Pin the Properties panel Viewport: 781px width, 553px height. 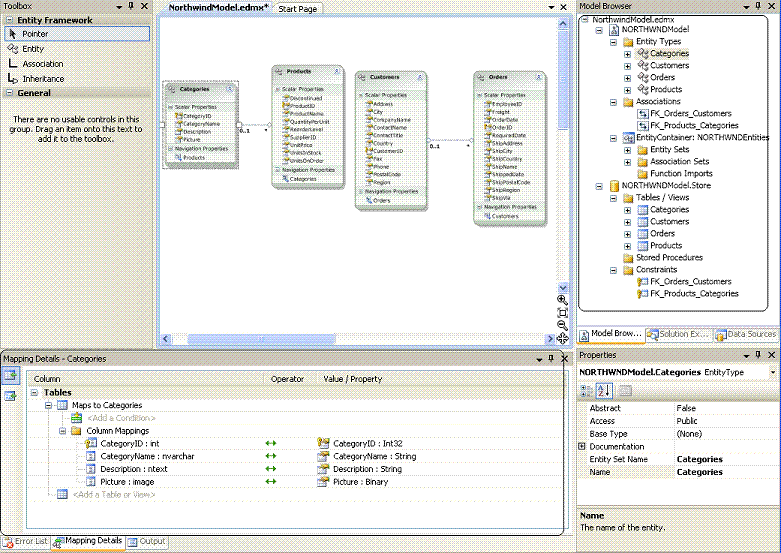pyautogui.click(x=758, y=355)
